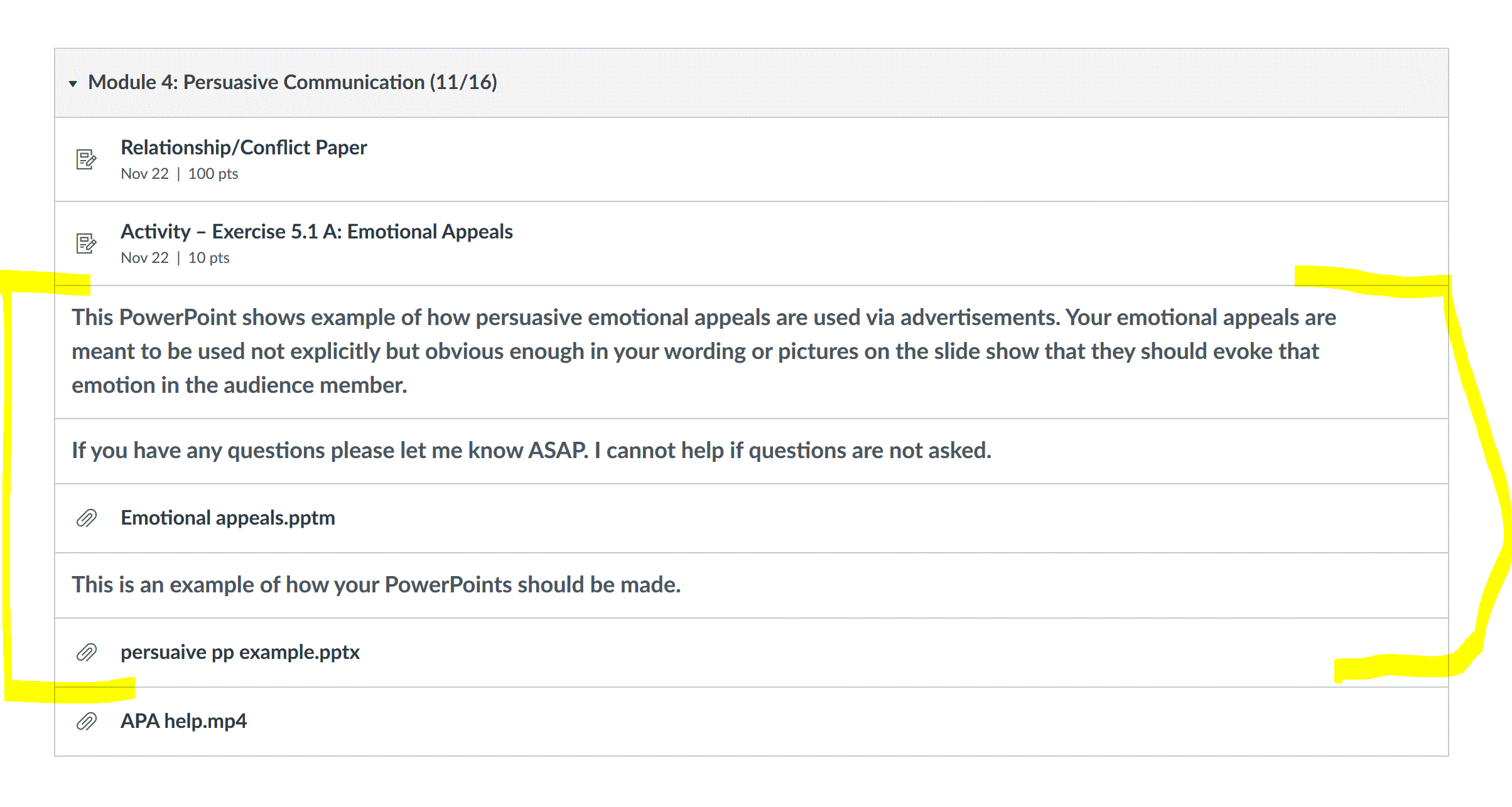The image size is (1512, 807).
Task: Collapse Module 4 using the triangle arrow
Action: [x=73, y=83]
